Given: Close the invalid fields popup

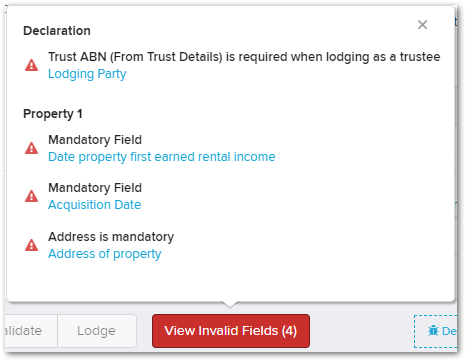Looking at the screenshot, I should (x=422, y=25).
